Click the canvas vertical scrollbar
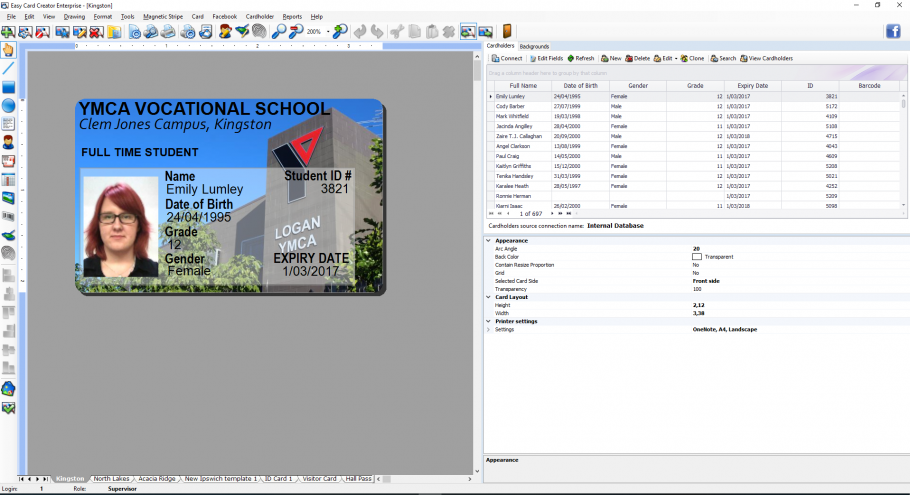910x495 pixels. (x=477, y=263)
